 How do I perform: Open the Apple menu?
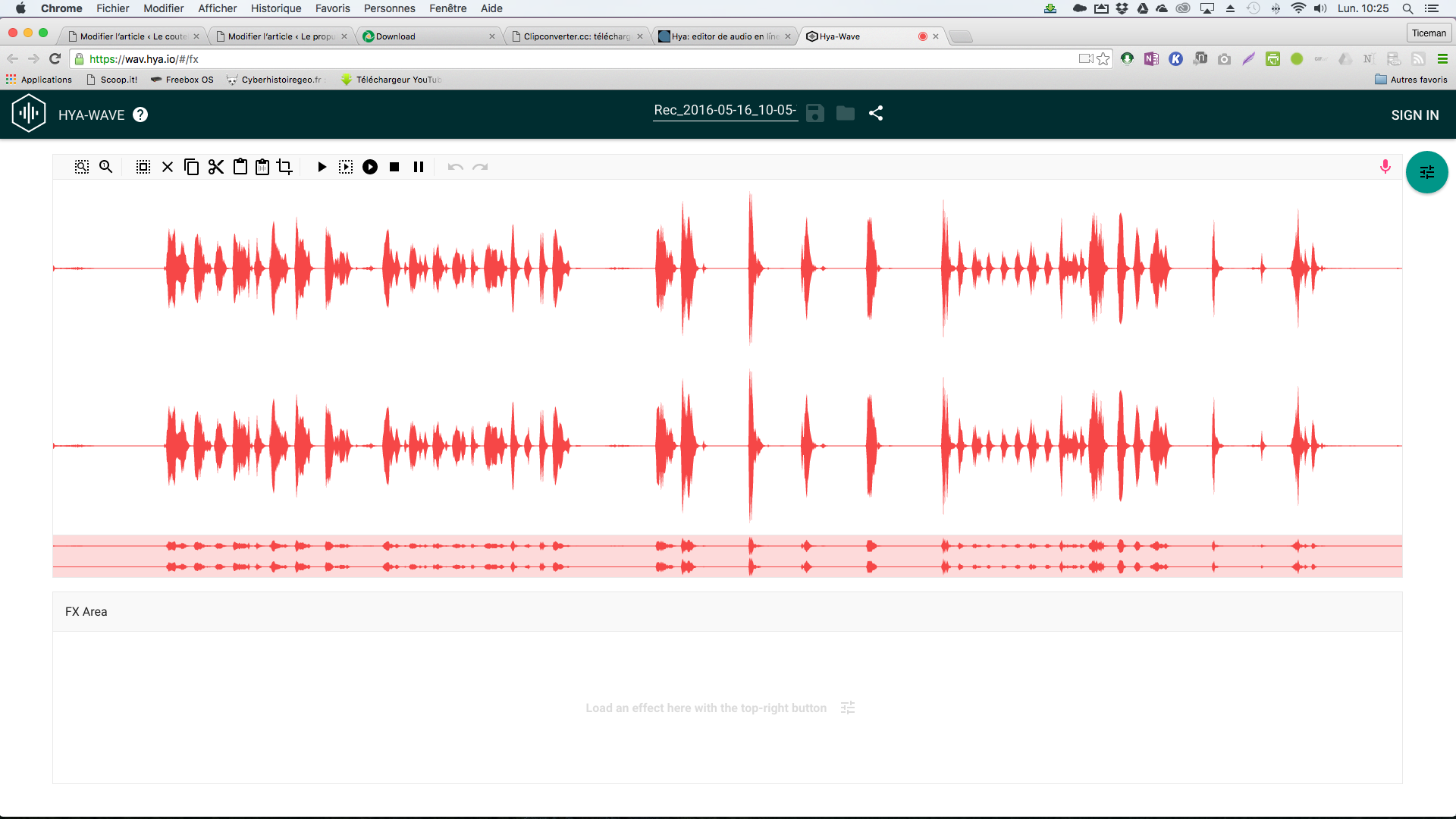[20, 8]
